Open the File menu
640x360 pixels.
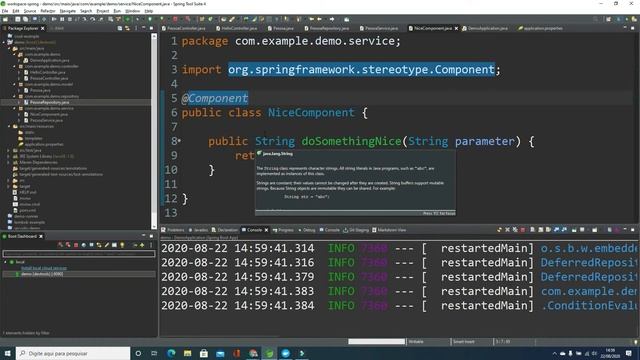[x=5, y=11]
